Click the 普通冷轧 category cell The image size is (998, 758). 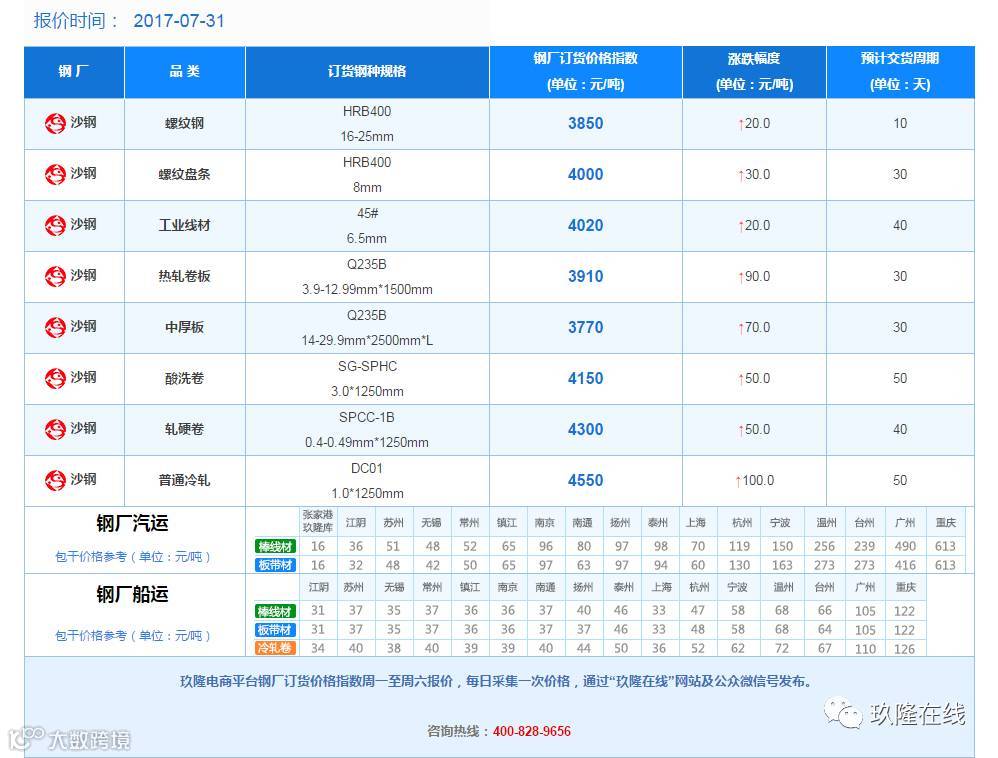(x=185, y=480)
